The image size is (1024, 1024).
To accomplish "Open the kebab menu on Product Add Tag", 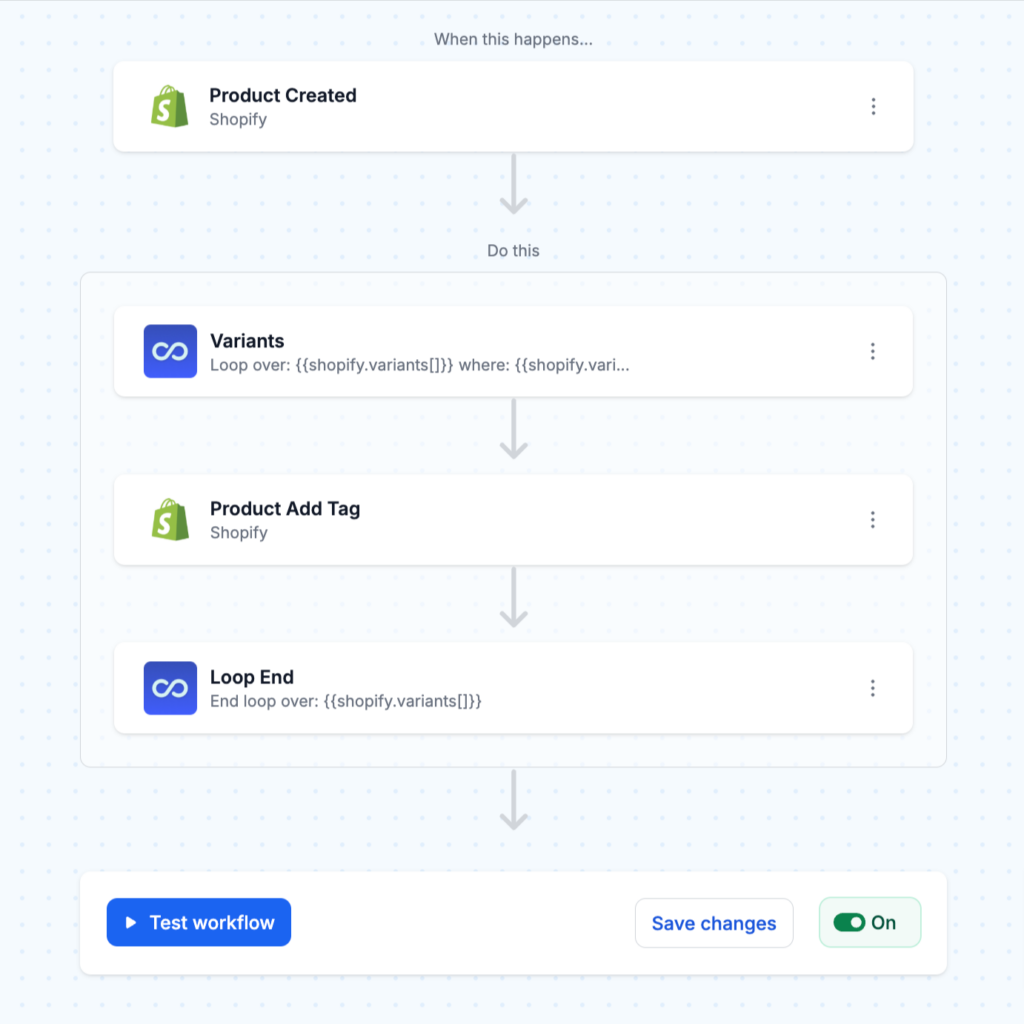I will click(x=873, y=519).
